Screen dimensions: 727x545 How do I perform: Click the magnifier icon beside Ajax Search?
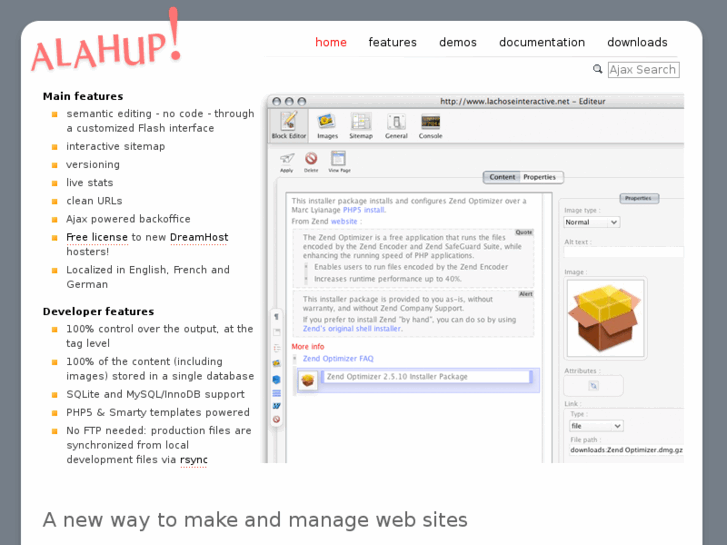tap(598, 69)
